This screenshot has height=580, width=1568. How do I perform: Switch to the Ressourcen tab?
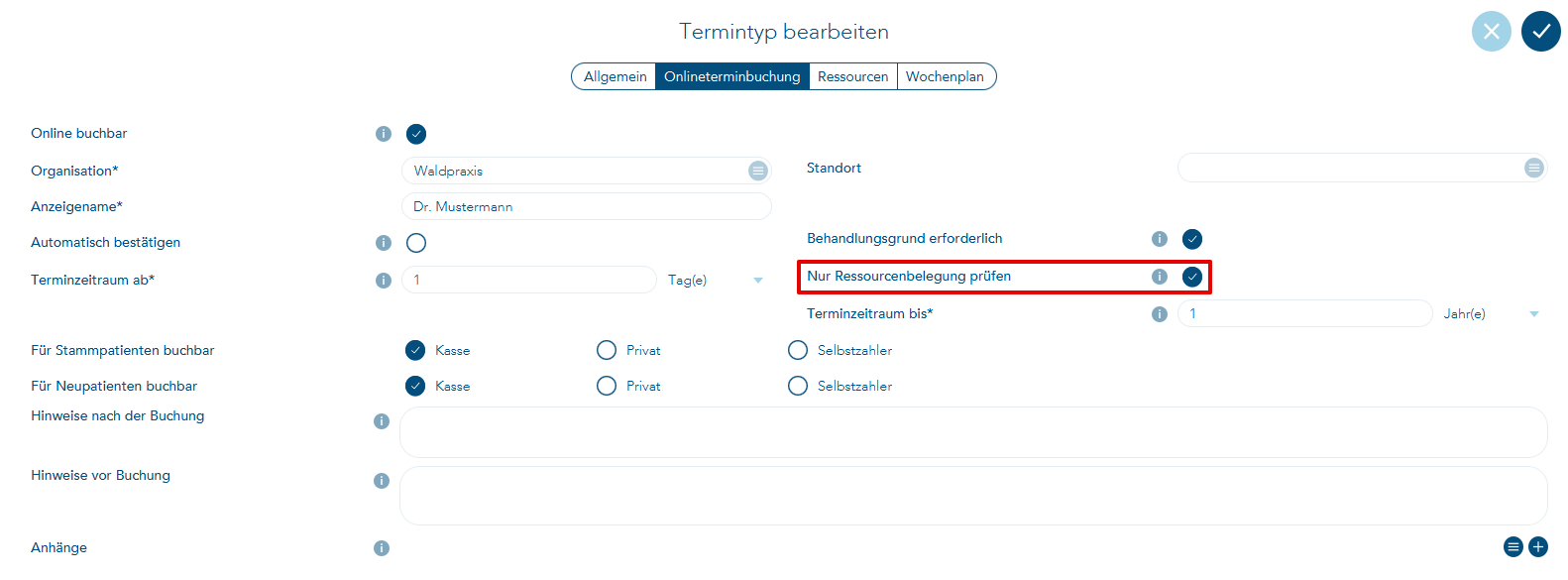tap(852, 76)
